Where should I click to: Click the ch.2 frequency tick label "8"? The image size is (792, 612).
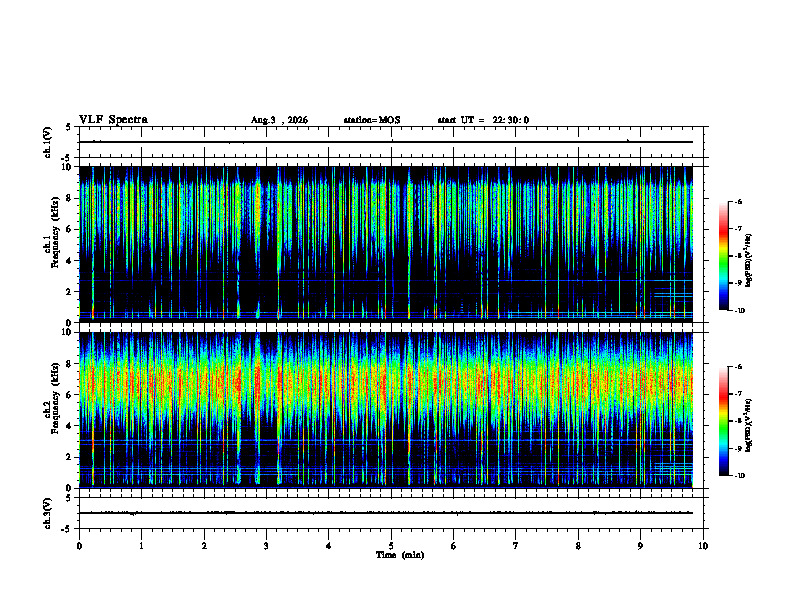[69, 364]
